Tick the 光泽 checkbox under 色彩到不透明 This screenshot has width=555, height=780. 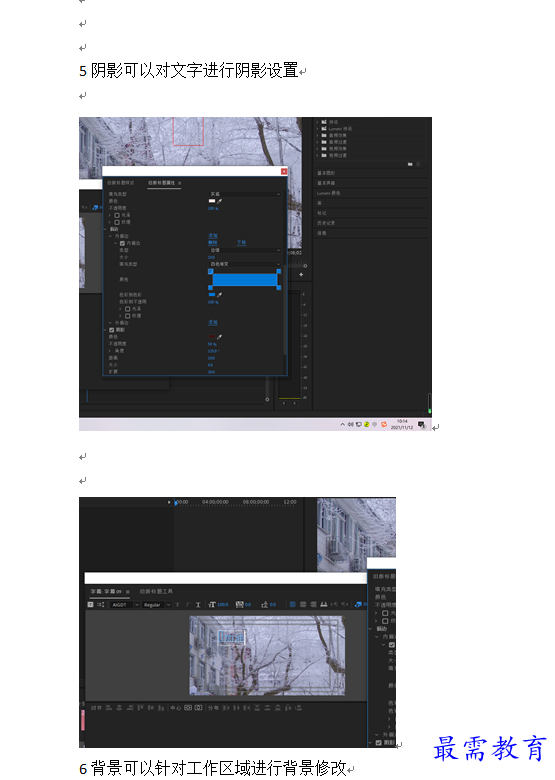tap(127, 309)
